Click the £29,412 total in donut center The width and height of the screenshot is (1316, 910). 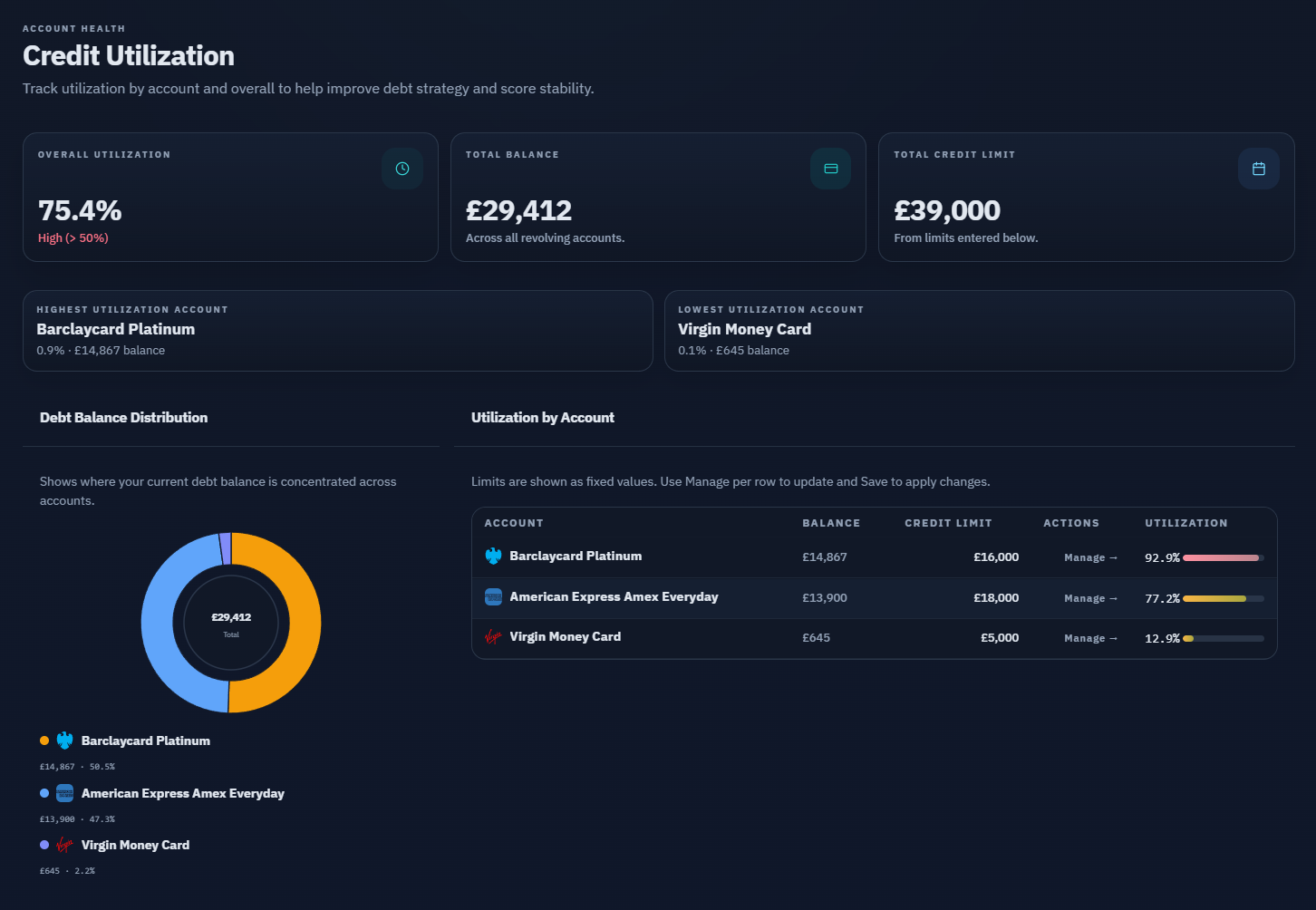[x=231, y=617]
